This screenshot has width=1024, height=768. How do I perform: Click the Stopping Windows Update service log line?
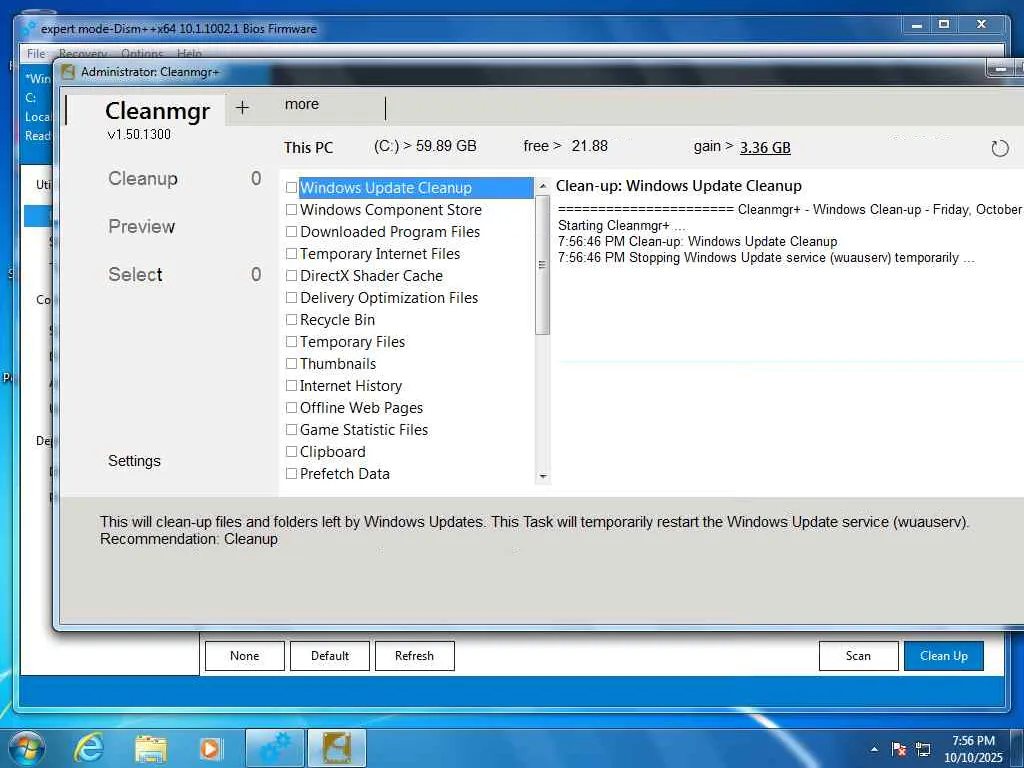pos(766,258)
